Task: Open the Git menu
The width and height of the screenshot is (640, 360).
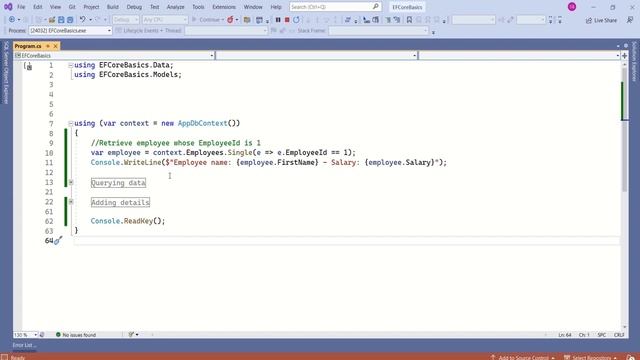Action: tap(72, 7)
